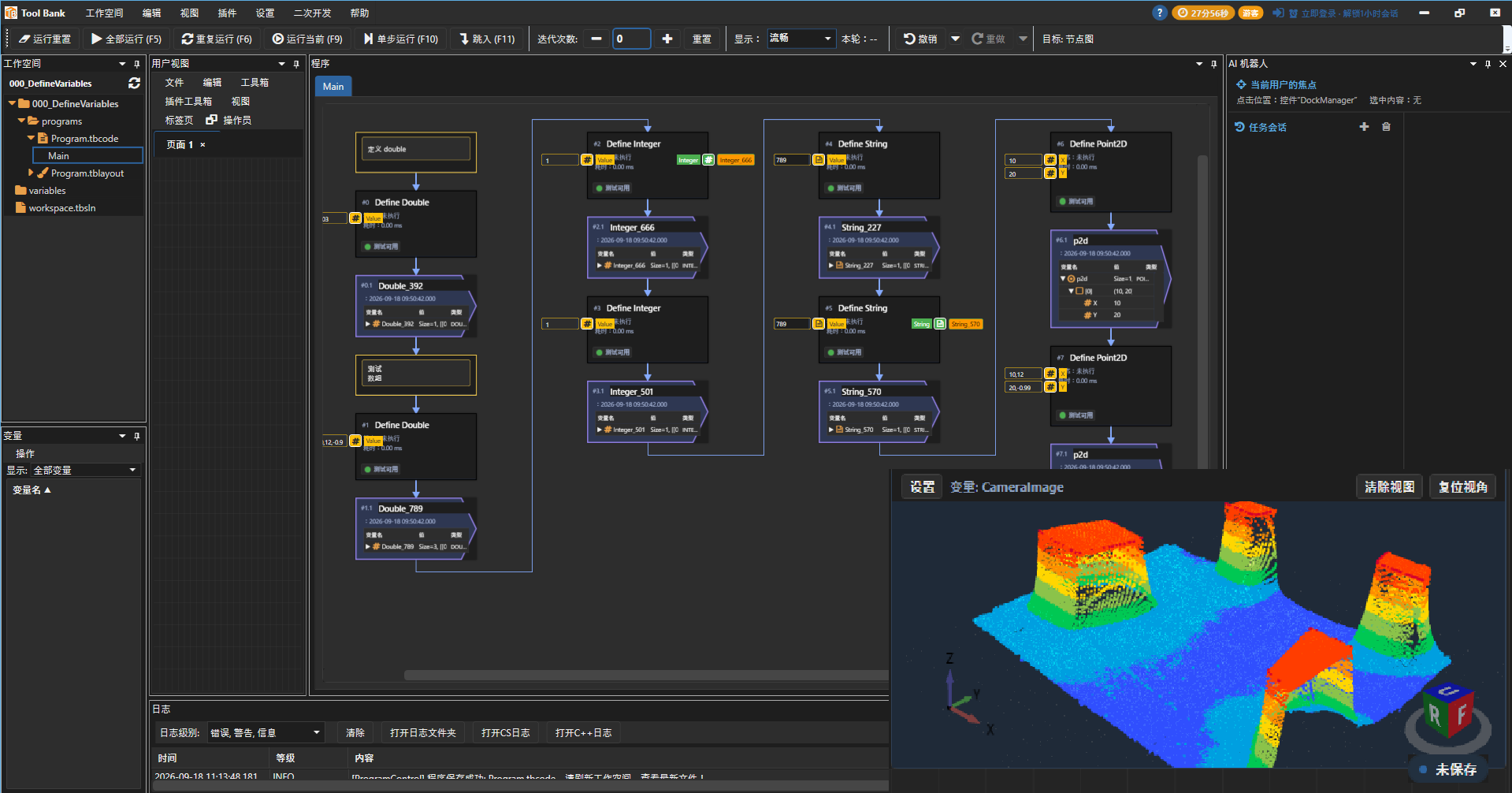Click 重复运行 (F6) repeat-run button
Image resolution: width=1512 pixels, height=793 pixels.
tap(217, 39)
